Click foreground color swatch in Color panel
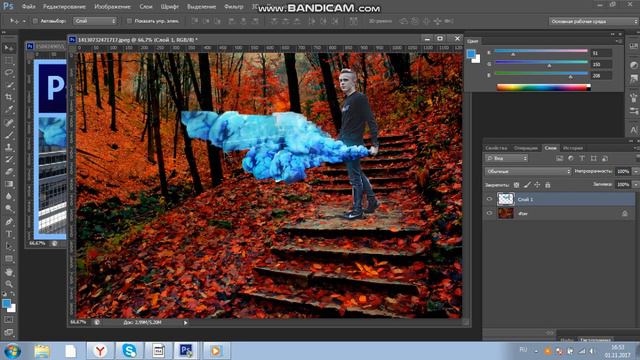Viewport: 640px width, 360px height. coord(471,53)
